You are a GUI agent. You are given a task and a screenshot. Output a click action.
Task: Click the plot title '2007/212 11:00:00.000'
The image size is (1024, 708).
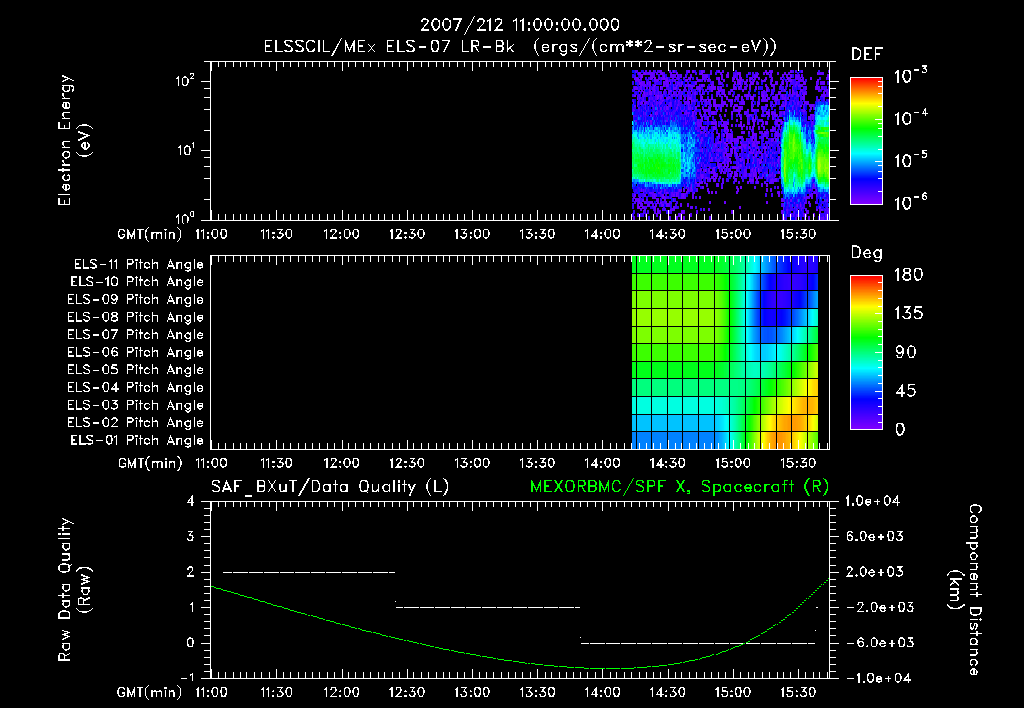(x=520, y=25)
